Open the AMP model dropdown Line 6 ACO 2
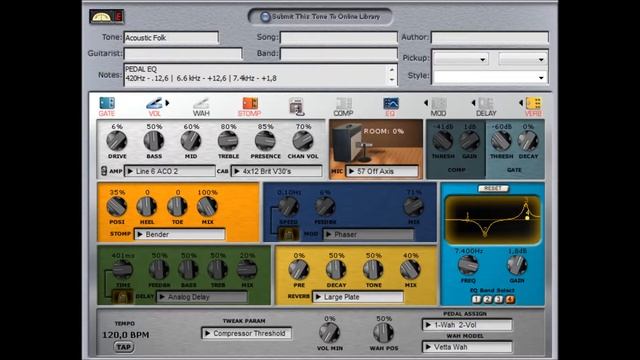Viewport: 640px width, 360px height. tap(170, 171)
